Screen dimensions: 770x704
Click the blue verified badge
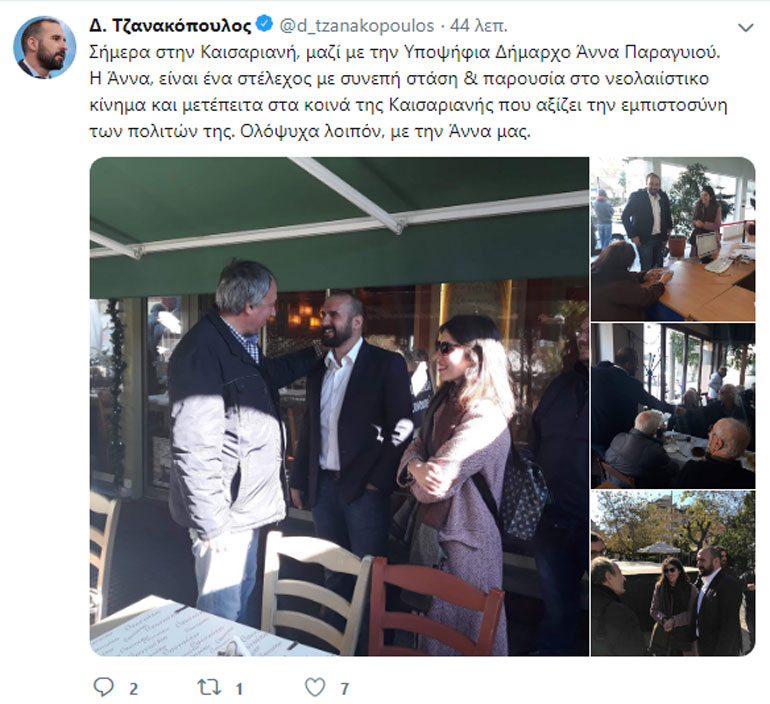[265, 24]
